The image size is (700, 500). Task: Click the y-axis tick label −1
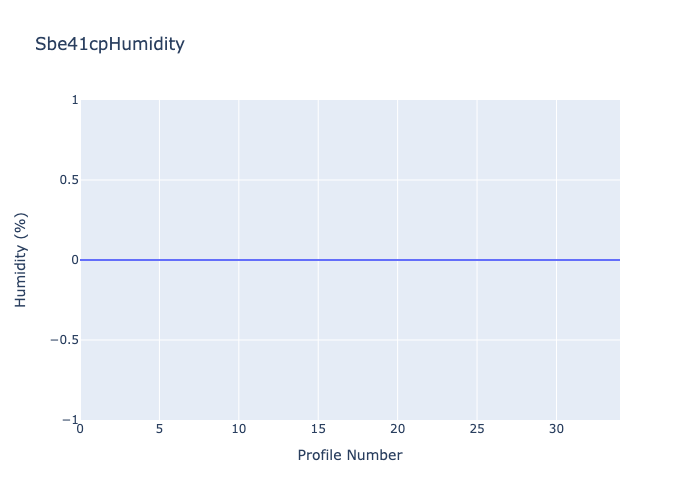tap(67, 420)
